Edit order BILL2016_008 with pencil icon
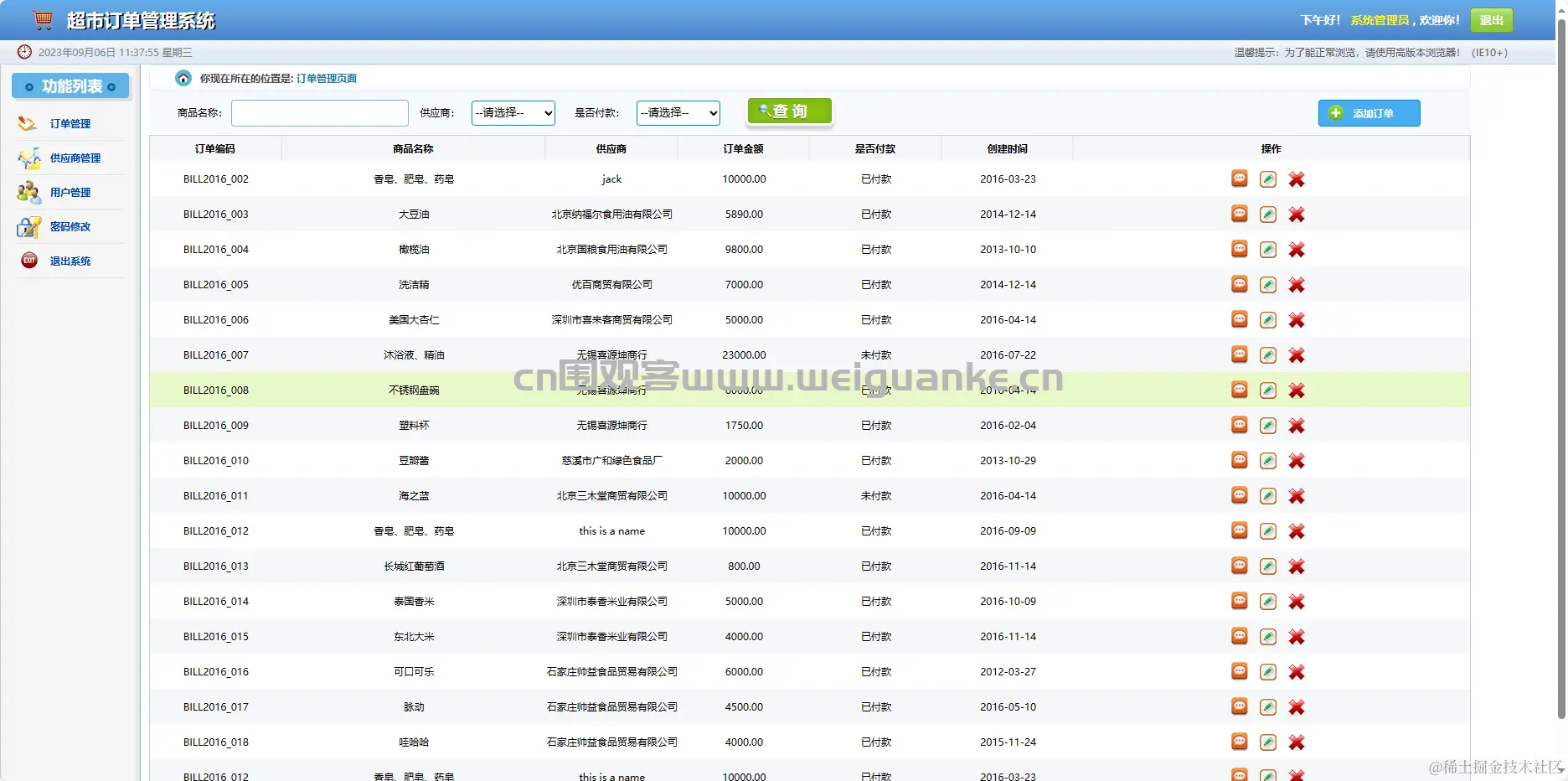The width and height of the screenshot is (1568, 781). tap(1268, 390)
